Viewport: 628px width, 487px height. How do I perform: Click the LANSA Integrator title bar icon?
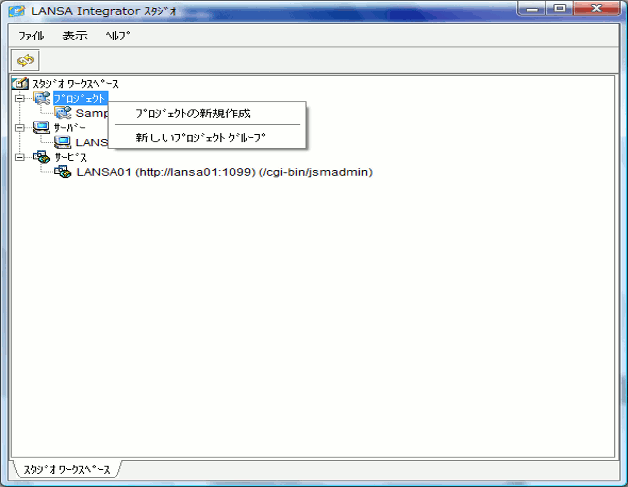(17, 11)
